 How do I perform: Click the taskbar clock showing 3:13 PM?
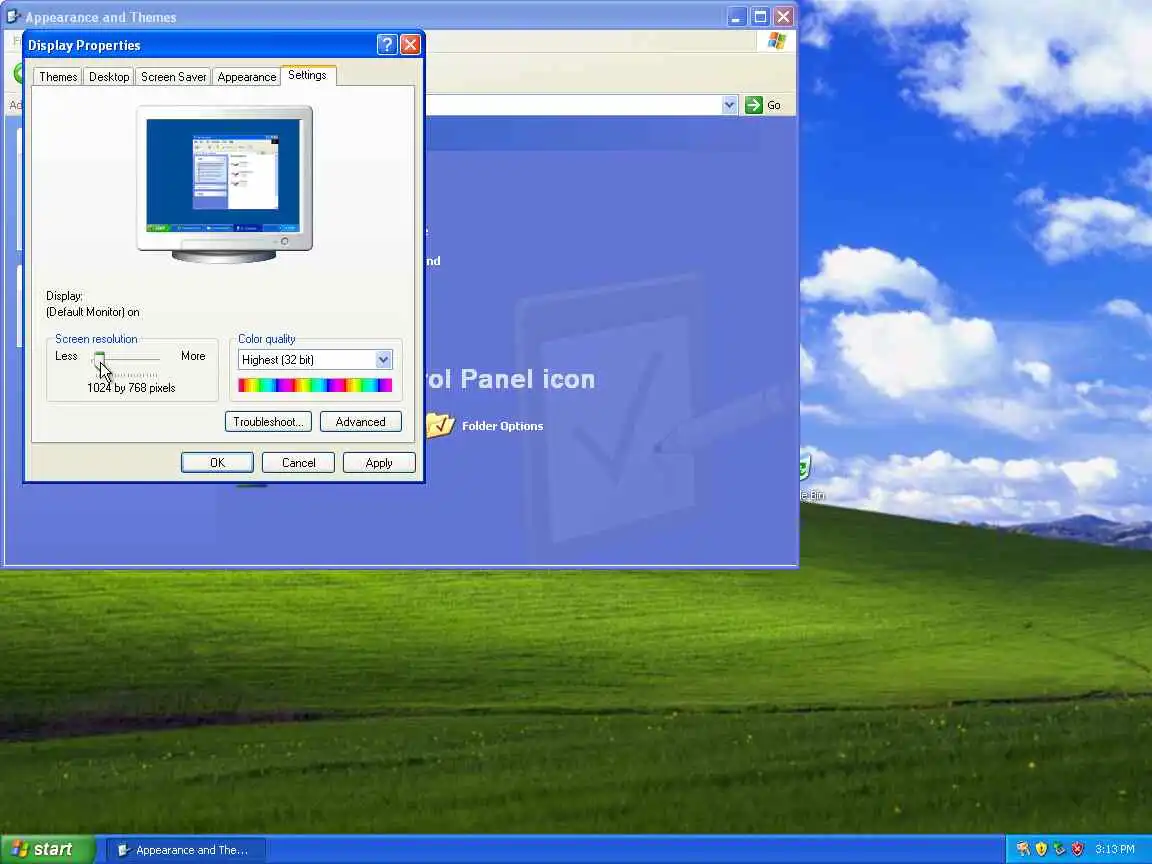1115,849
